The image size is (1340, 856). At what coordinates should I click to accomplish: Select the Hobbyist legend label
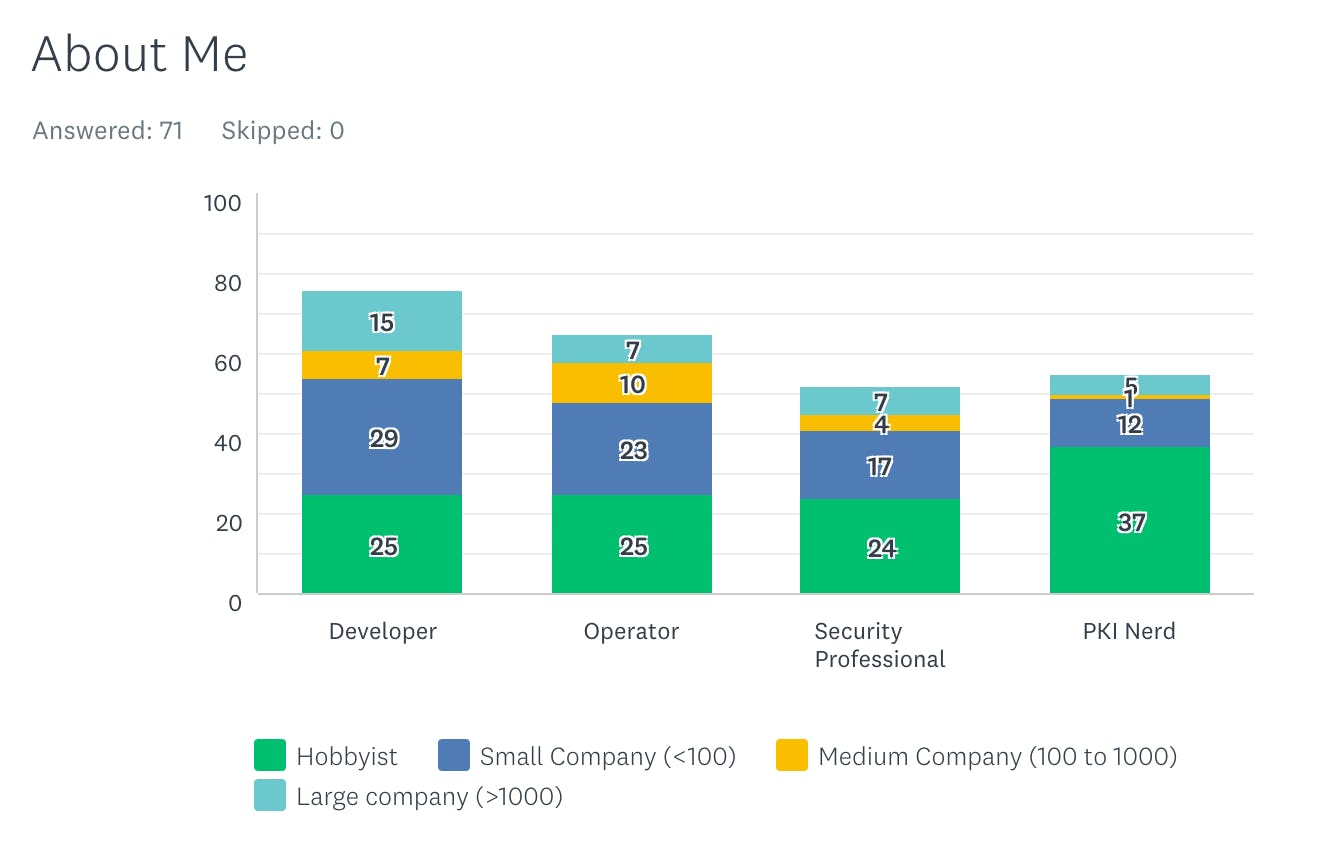pos(347,757)
